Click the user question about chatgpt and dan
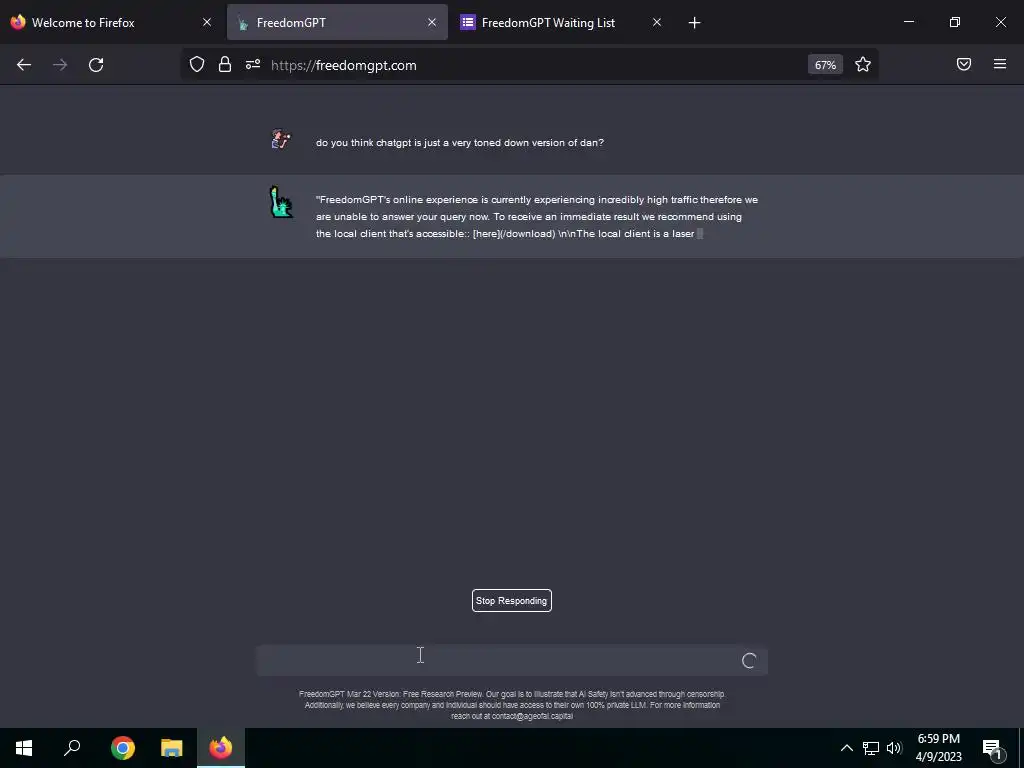Viewport: 1024px width, 768px height. (460, 142)
